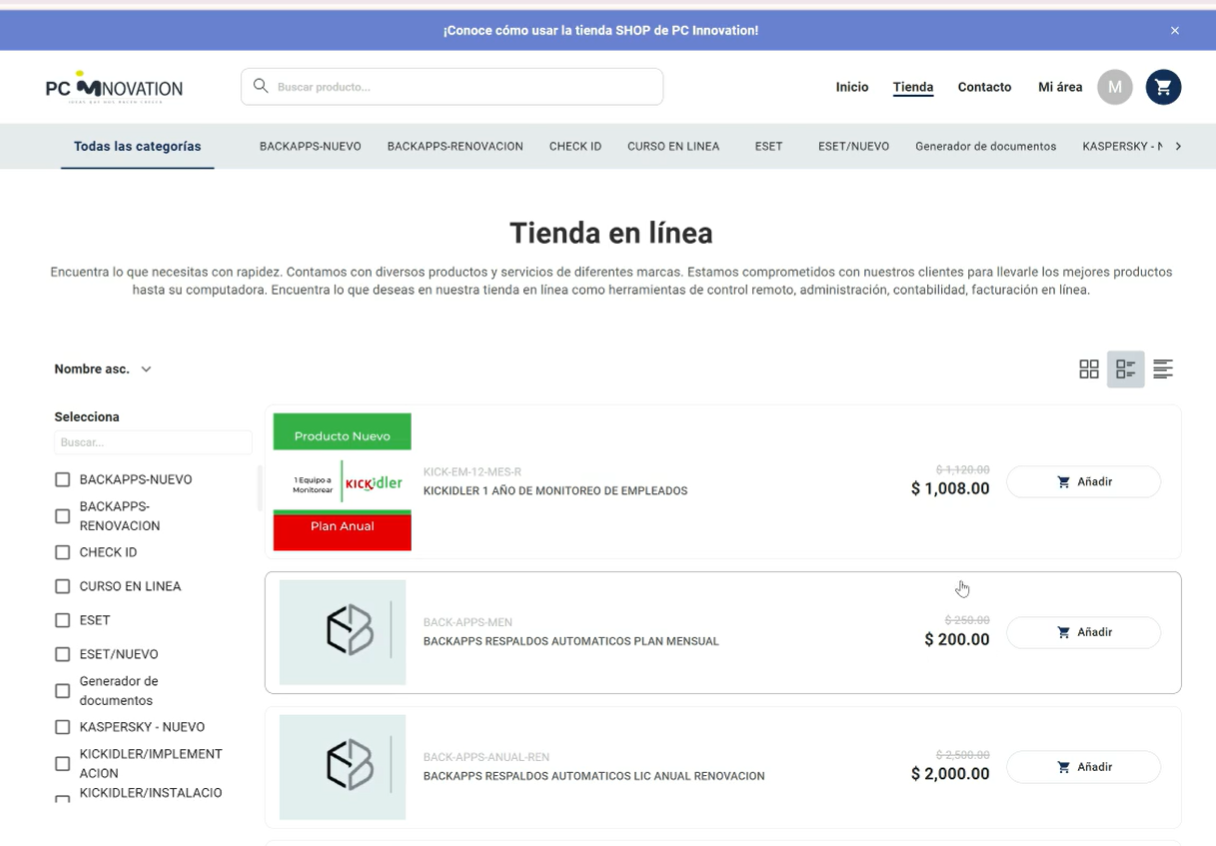1216x846 pixels.
Task: Open the ESET/NUEVO category tab
Action: click(x=853, y=146)
